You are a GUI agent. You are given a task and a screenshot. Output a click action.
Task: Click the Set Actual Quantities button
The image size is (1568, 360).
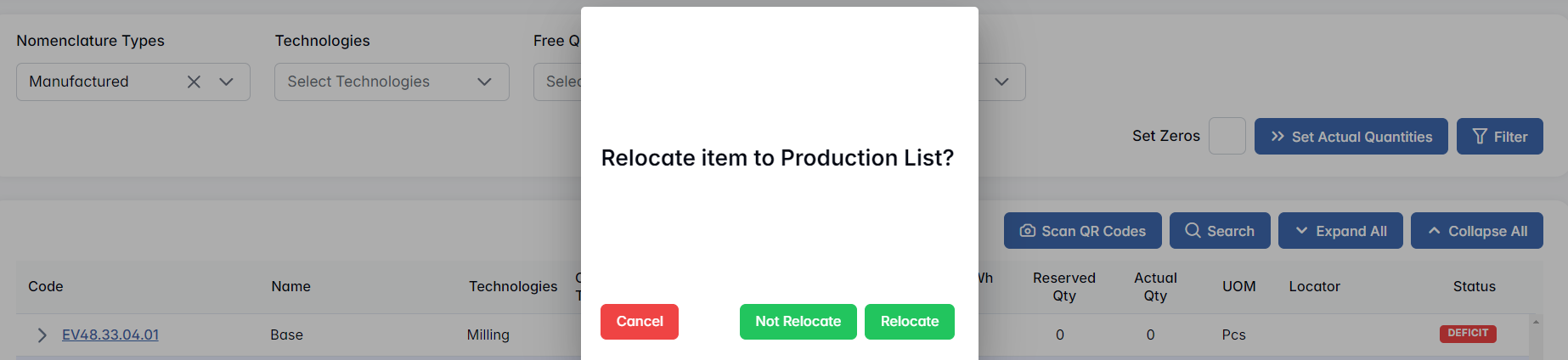click(x=1351, y=136)
